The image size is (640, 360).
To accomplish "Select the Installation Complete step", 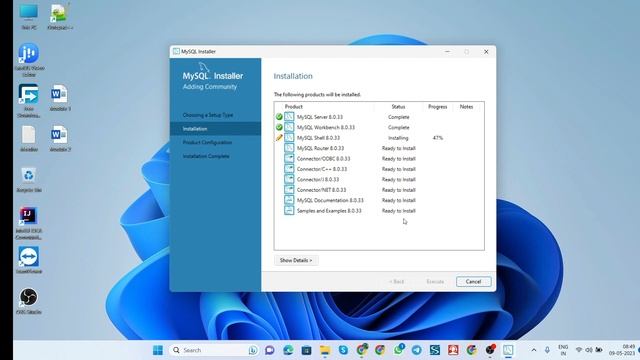I will click(206, 156).
